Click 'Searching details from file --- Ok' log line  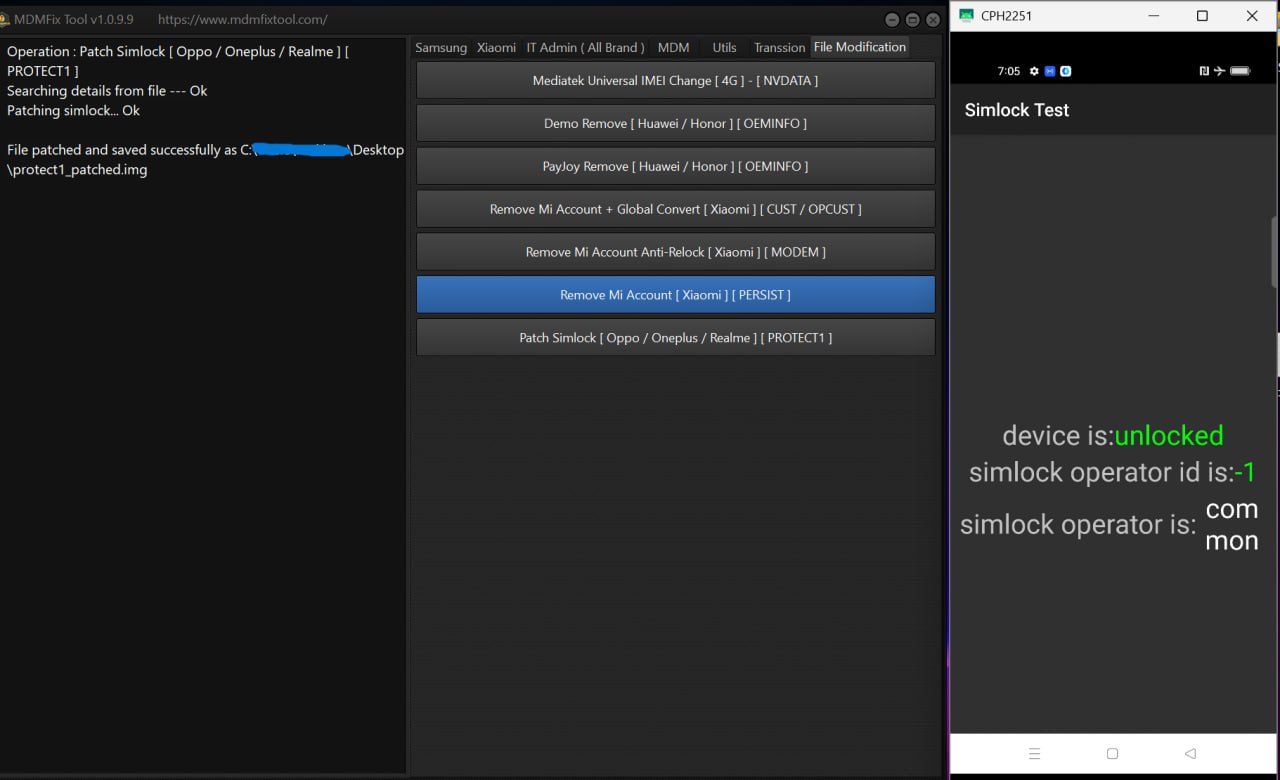pyautogui.click(x=107, y=91)
